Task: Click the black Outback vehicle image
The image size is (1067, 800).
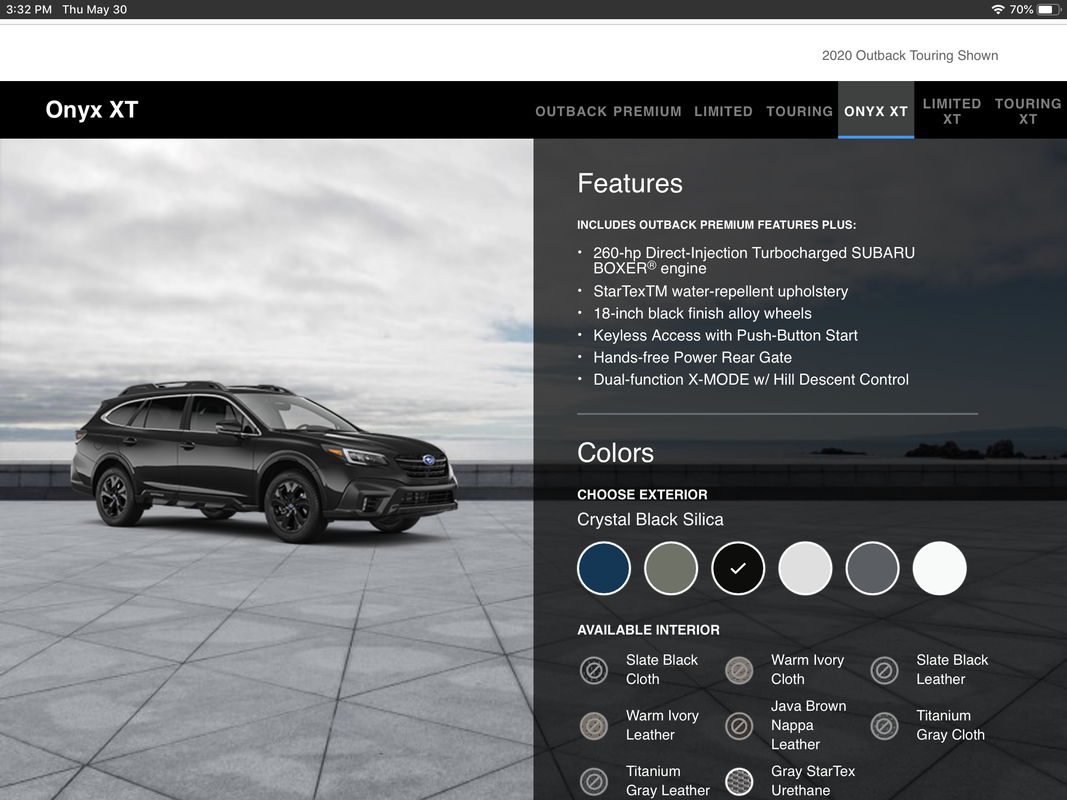Action: 264,461
